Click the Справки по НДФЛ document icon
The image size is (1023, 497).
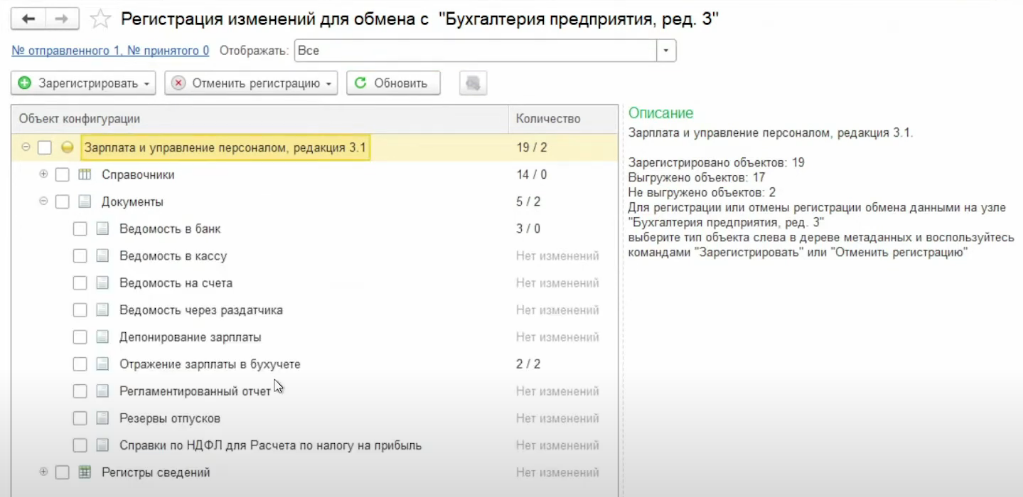[102, 445]
